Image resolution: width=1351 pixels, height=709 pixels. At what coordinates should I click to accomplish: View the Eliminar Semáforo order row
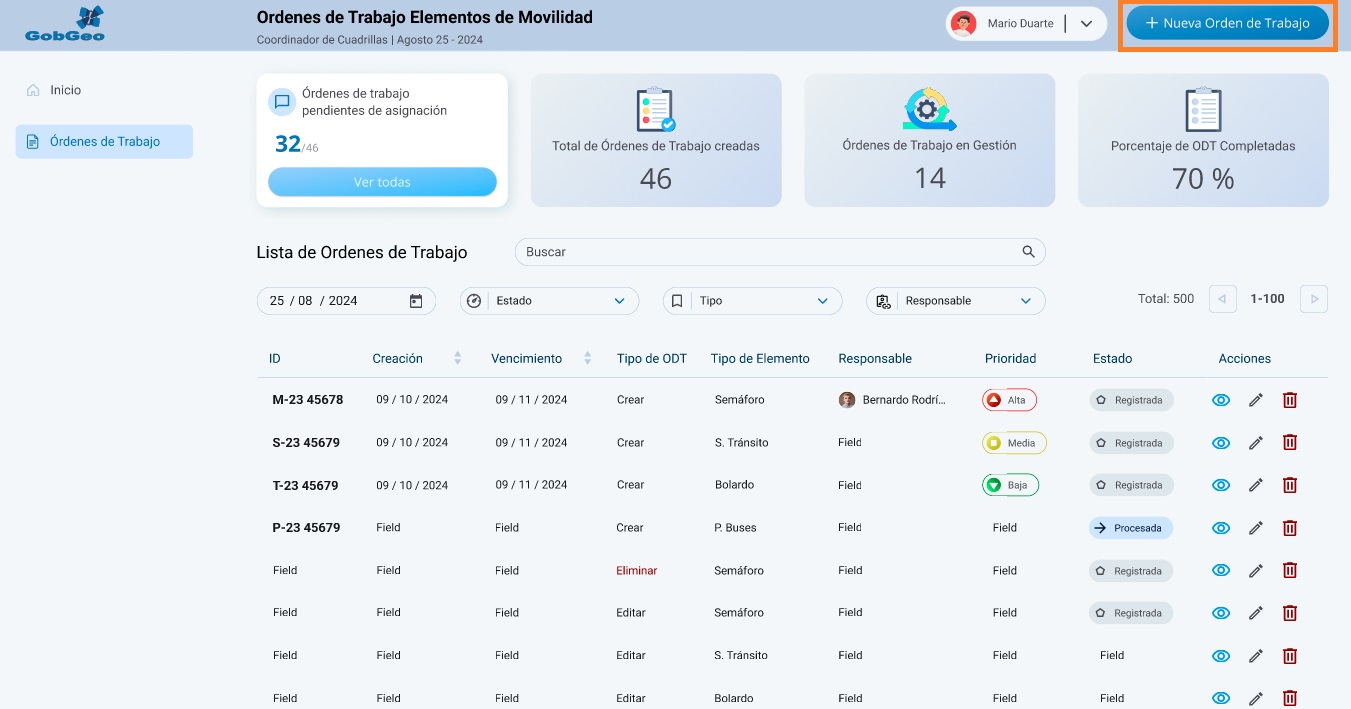(1220, 570)
